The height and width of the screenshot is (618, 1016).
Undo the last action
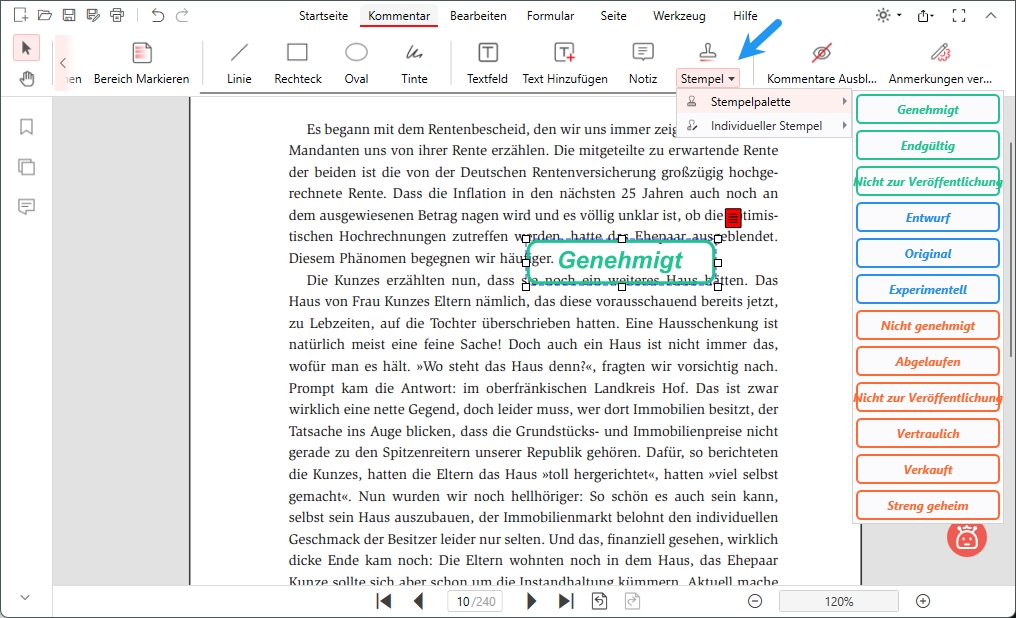[157, 15]
